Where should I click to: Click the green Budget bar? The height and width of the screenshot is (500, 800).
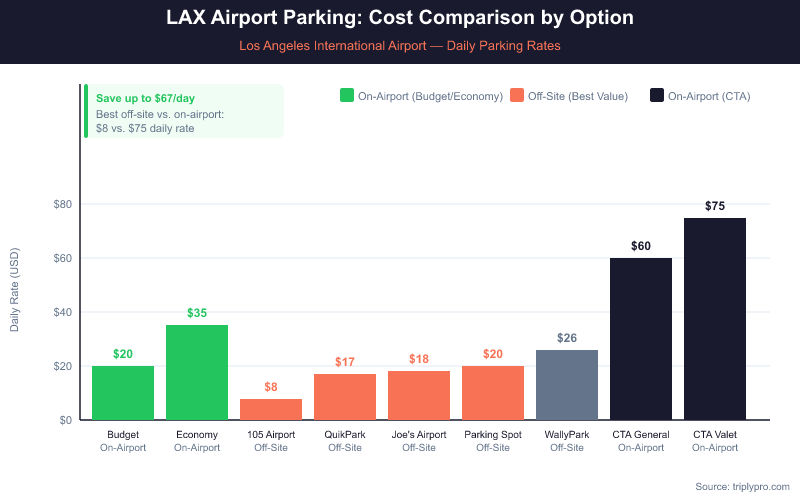[x=123, y=393]
